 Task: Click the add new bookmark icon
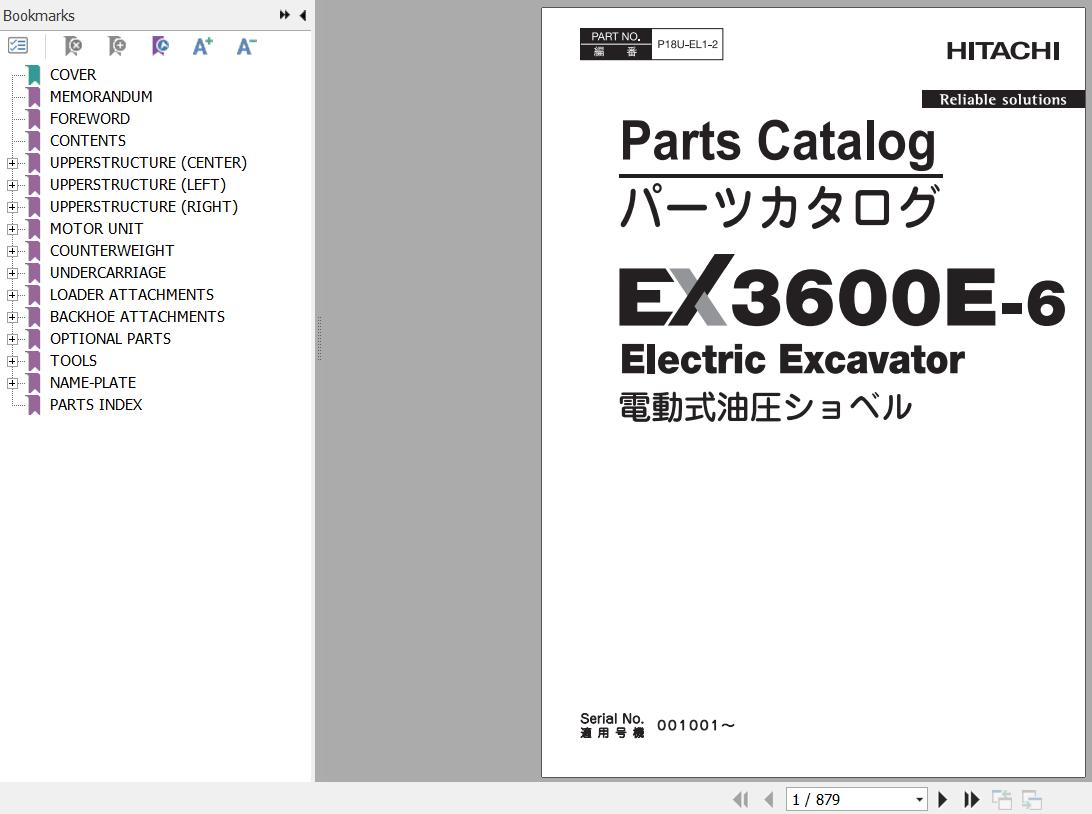point(117,46)
